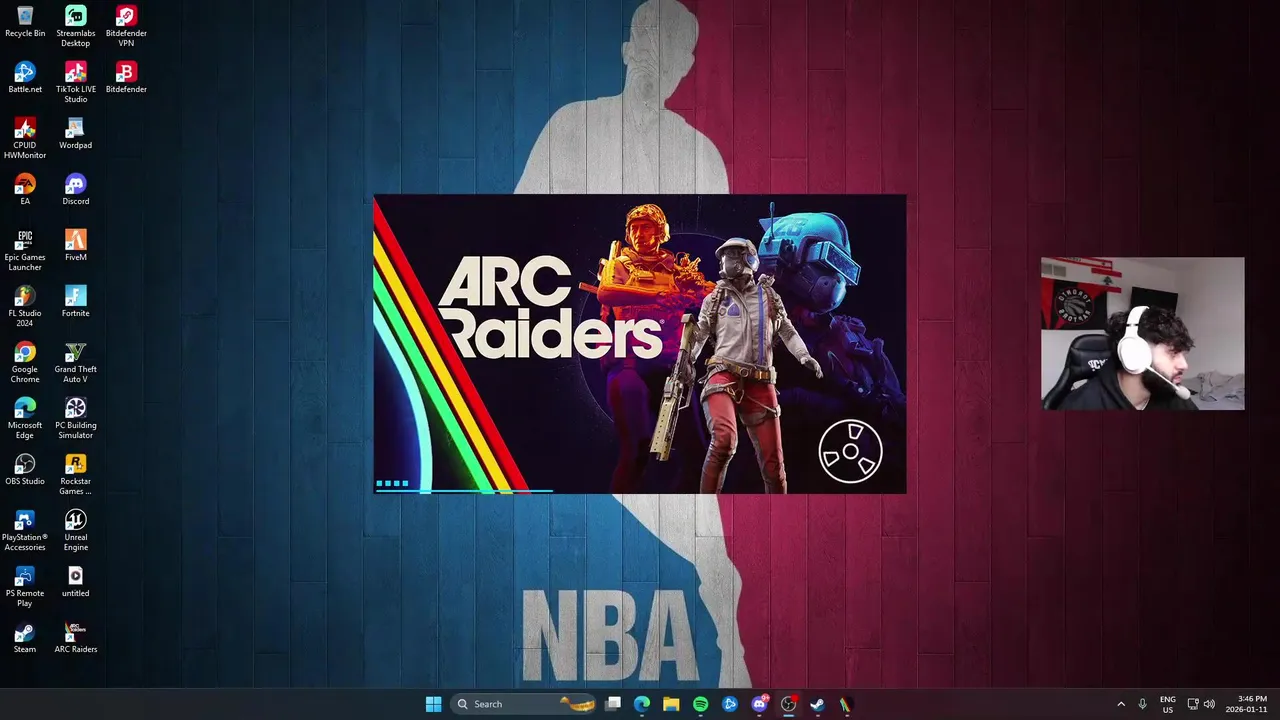Expand the hidden system tray icons
The image size is (1280, 720).
1121,704
